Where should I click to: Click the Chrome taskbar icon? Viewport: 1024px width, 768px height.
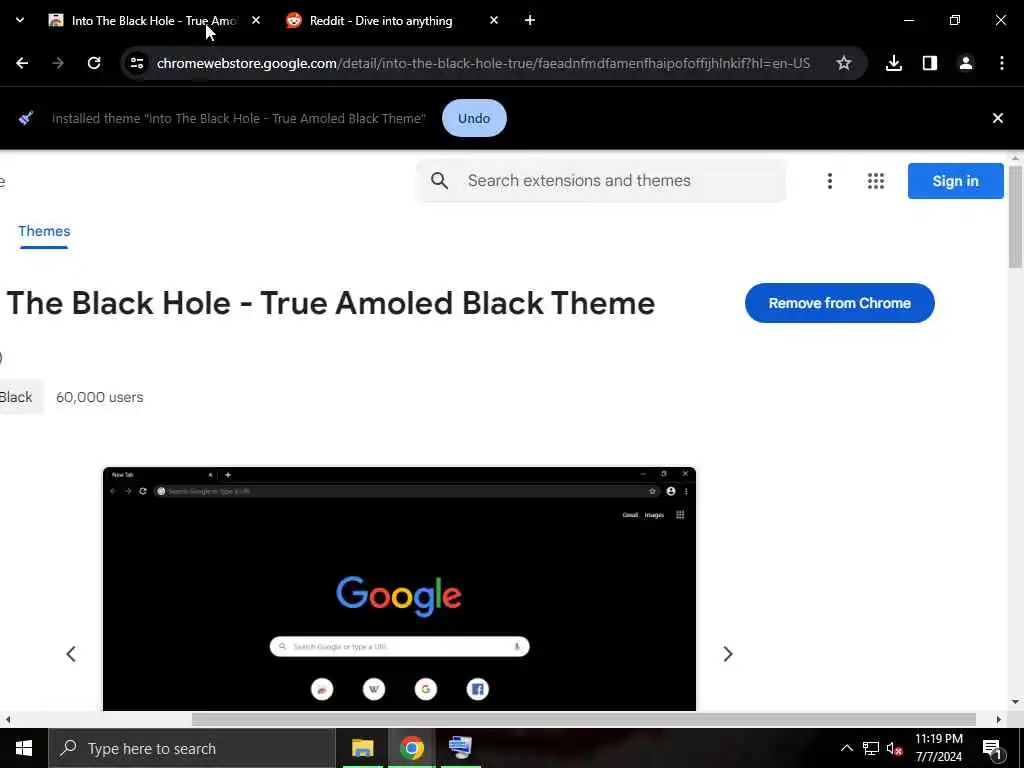411,748
